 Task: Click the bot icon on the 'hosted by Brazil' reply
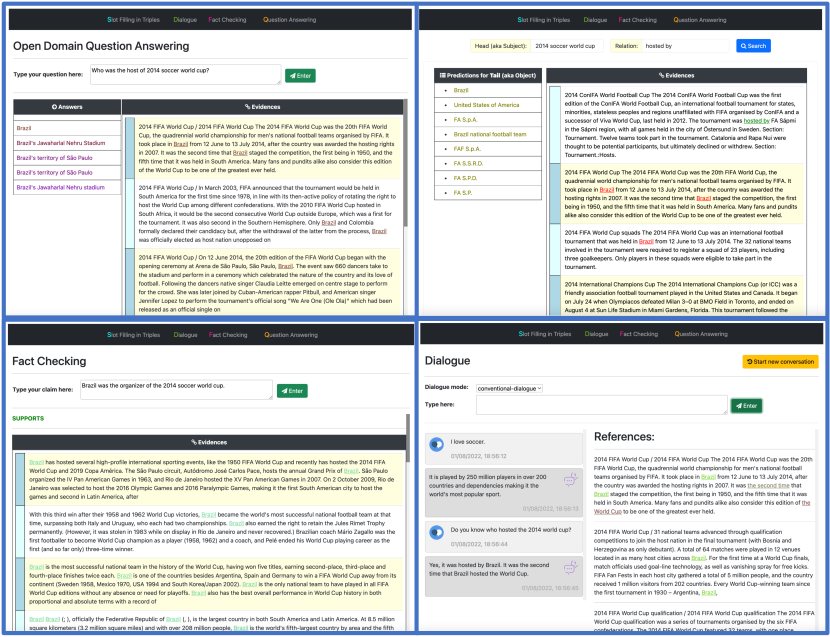[x=570, y=568]
